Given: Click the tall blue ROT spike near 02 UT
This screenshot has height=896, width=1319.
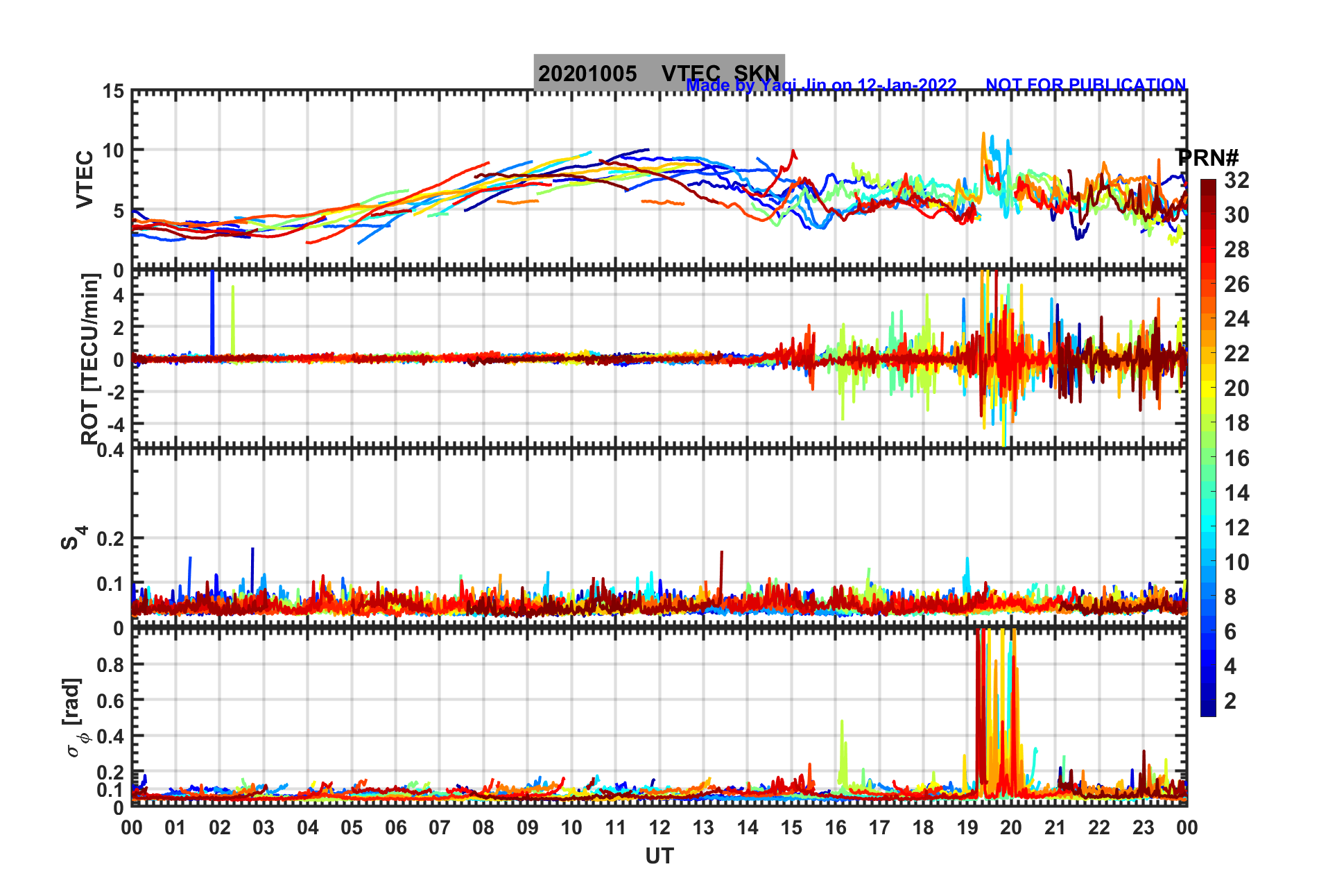Looking at the screenshot, I should pos(212,313).
